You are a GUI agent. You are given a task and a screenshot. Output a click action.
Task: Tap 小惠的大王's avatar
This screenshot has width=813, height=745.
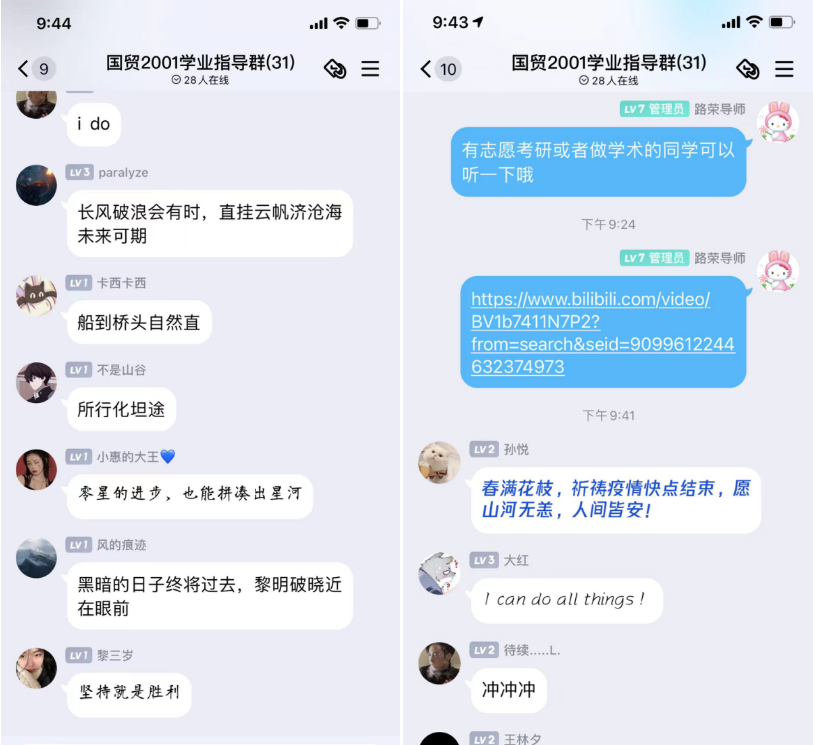(36, 470)
